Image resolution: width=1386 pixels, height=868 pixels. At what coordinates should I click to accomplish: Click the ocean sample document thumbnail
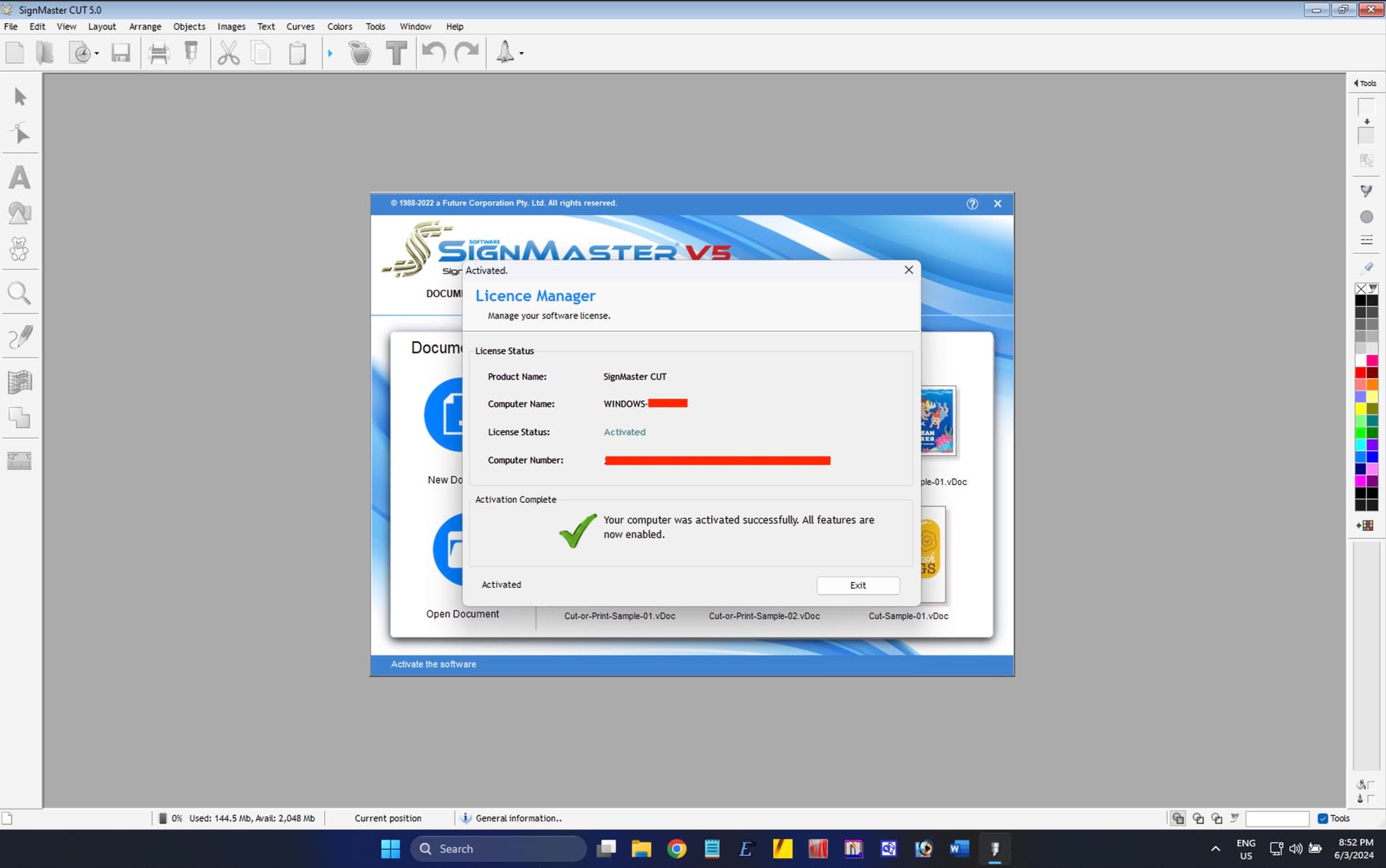pyautogui.click(x=937, y=421)
